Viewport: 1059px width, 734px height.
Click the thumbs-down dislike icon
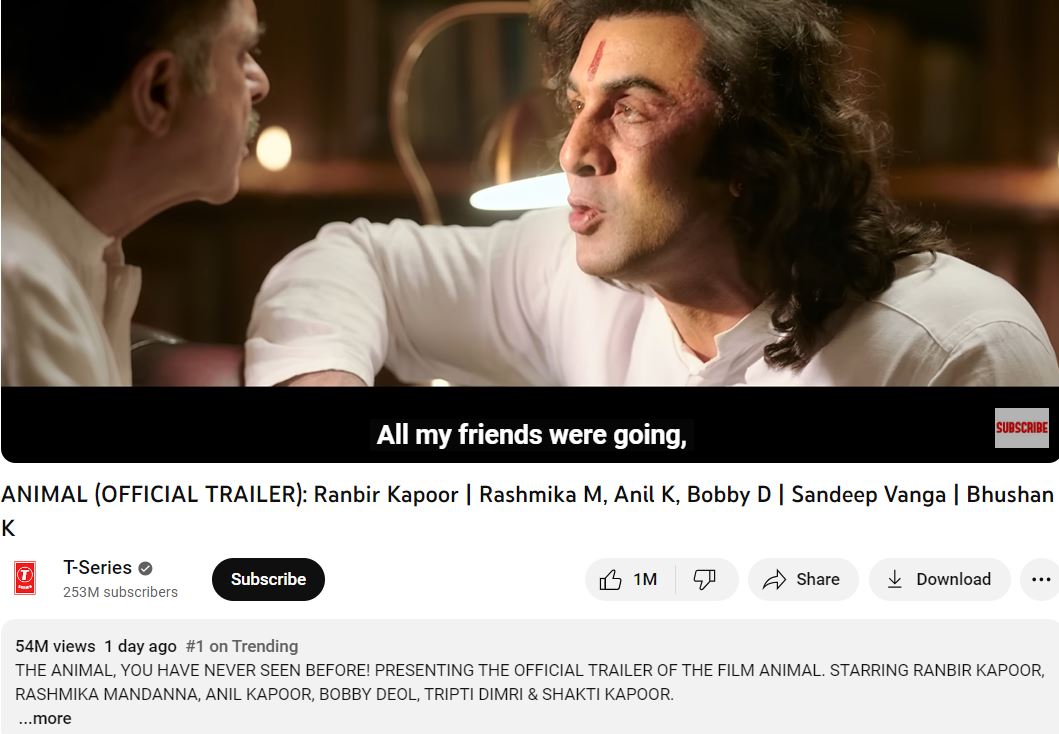(704, 579)
